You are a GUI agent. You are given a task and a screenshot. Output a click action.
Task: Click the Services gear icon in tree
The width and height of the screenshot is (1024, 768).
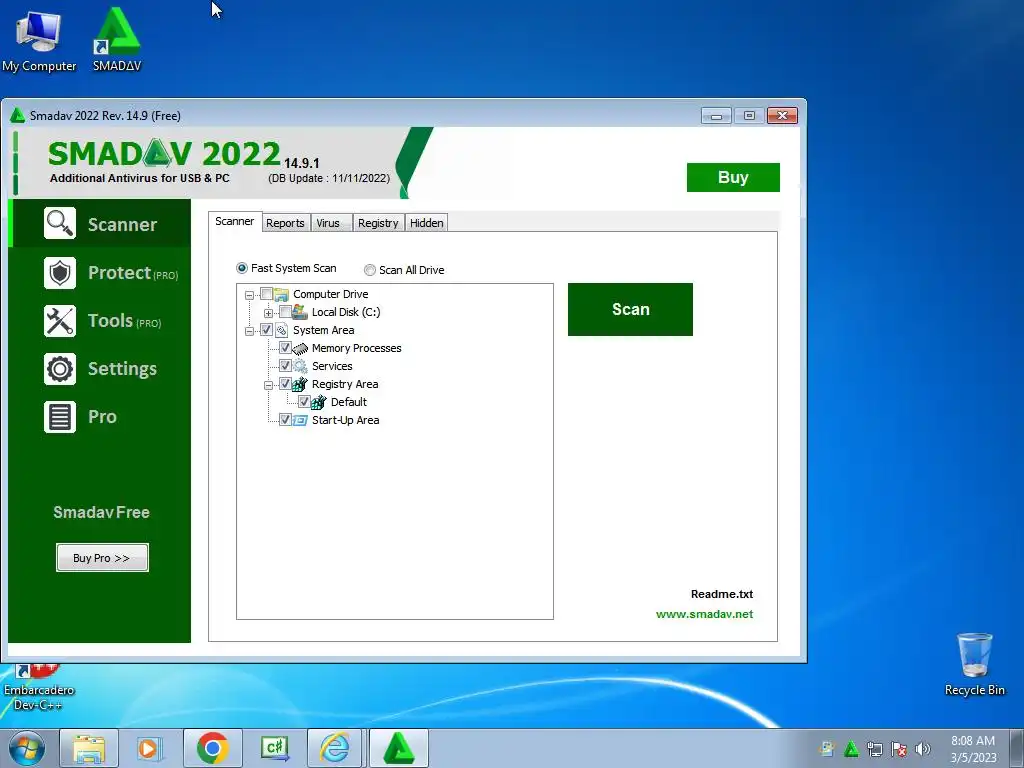(300, 366)
